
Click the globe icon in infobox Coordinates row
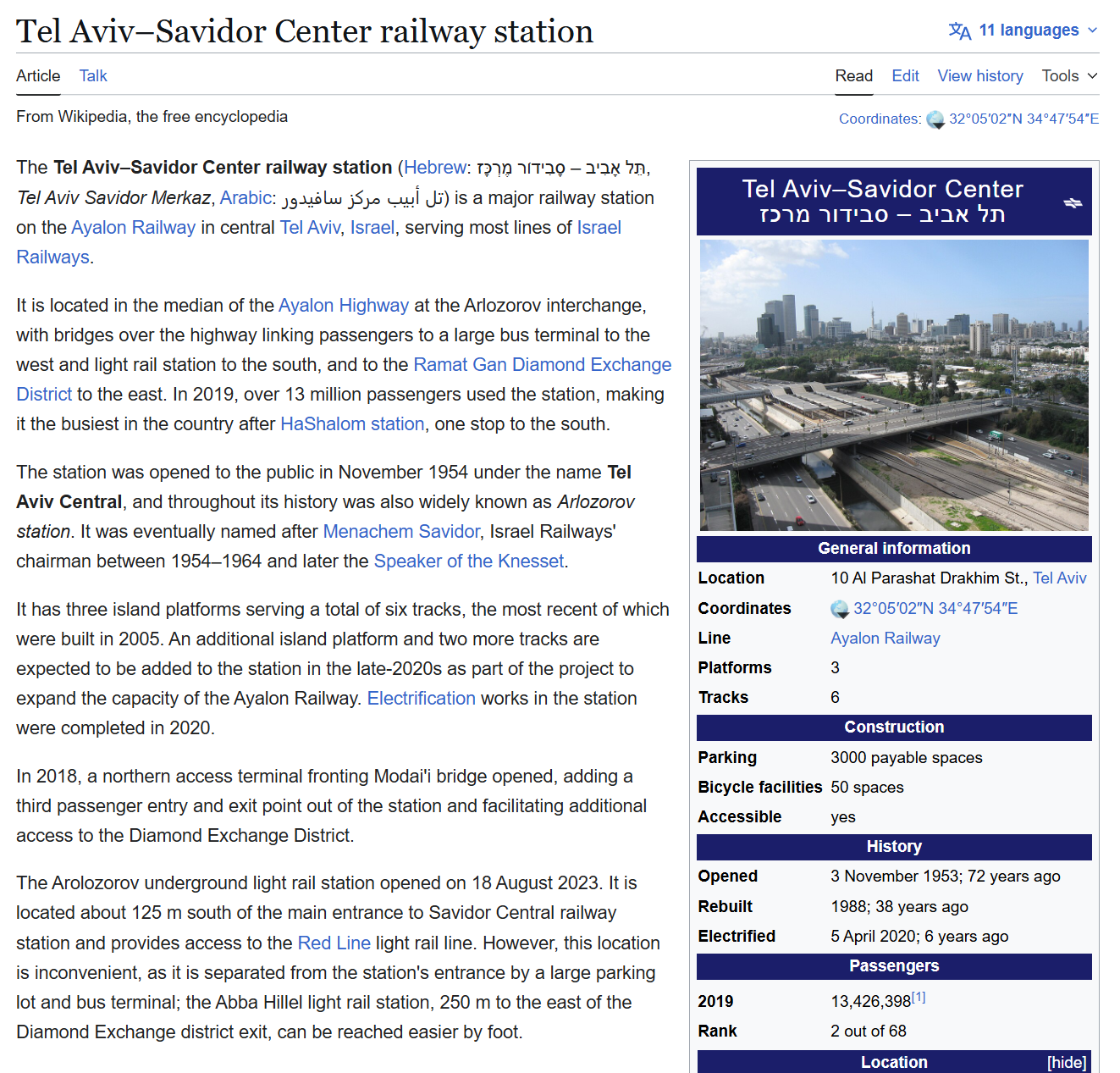(x=840, y=609)
